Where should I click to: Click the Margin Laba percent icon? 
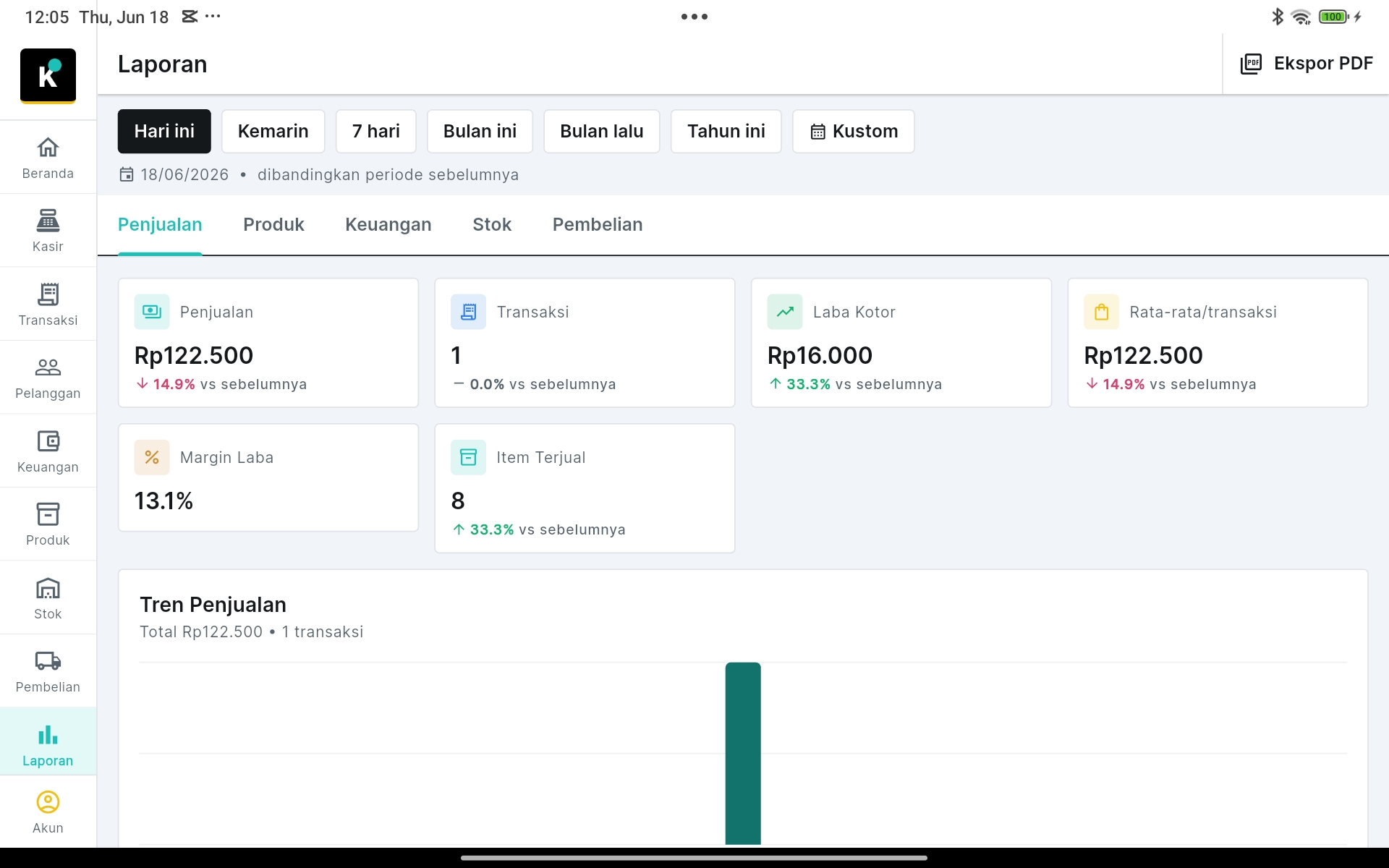152,457
